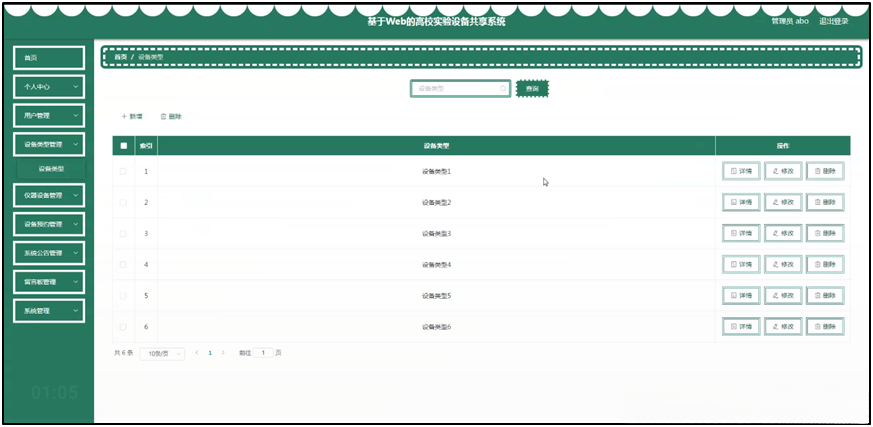Image resolution: width=873 pixels, height=427 pixels.
Task: Delete 设备类型6 row
Action: [x=825, y=326]
